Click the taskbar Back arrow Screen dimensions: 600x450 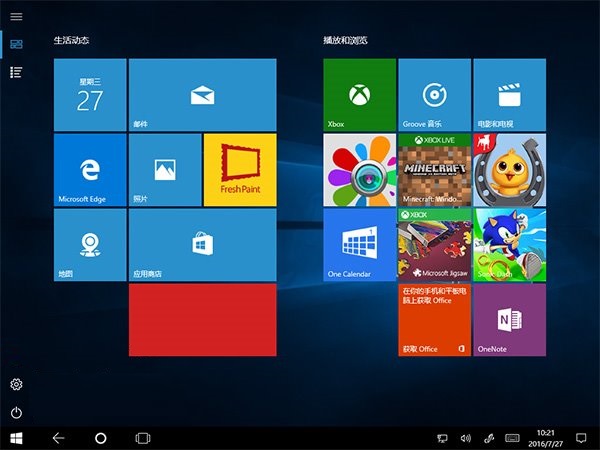58,438
